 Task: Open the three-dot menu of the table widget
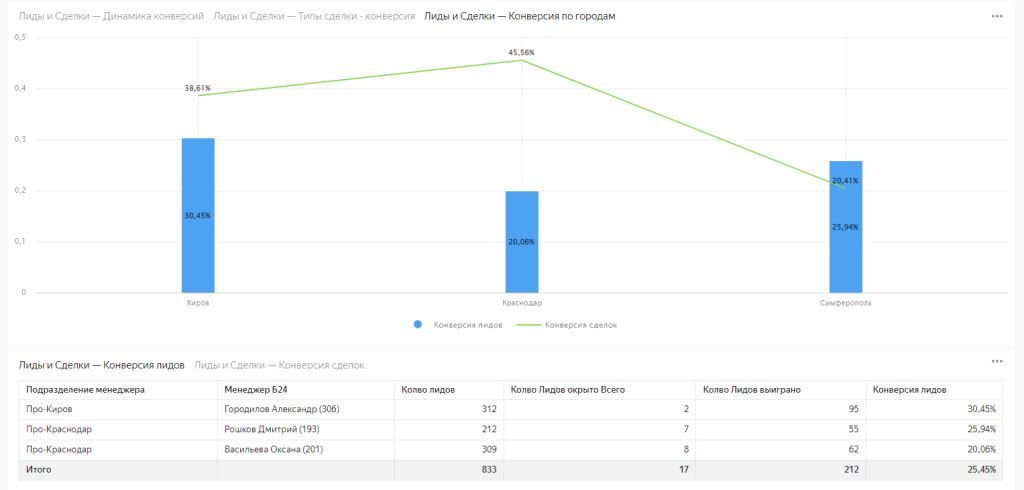pos(996,361)
